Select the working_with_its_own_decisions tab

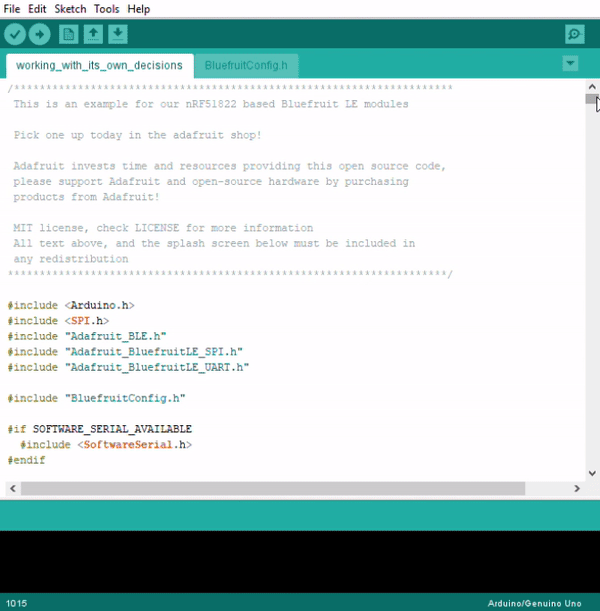[x=99, y=66]
